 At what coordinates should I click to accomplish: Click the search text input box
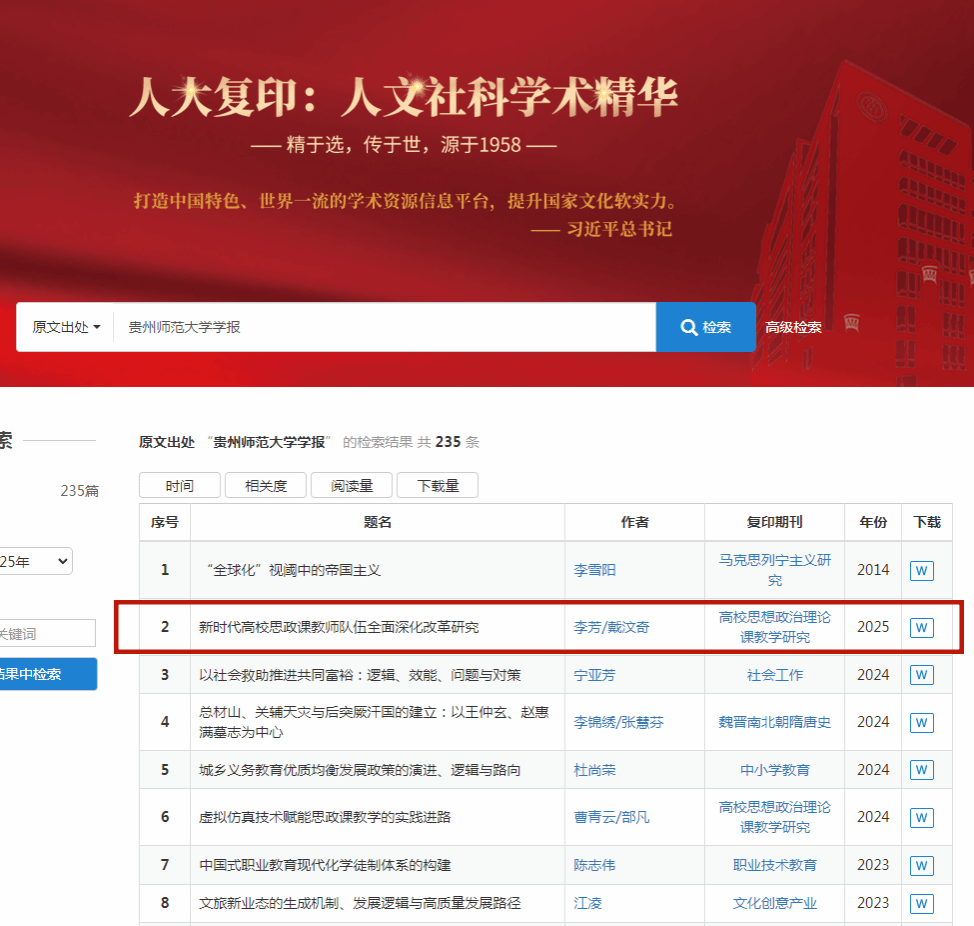384,327
